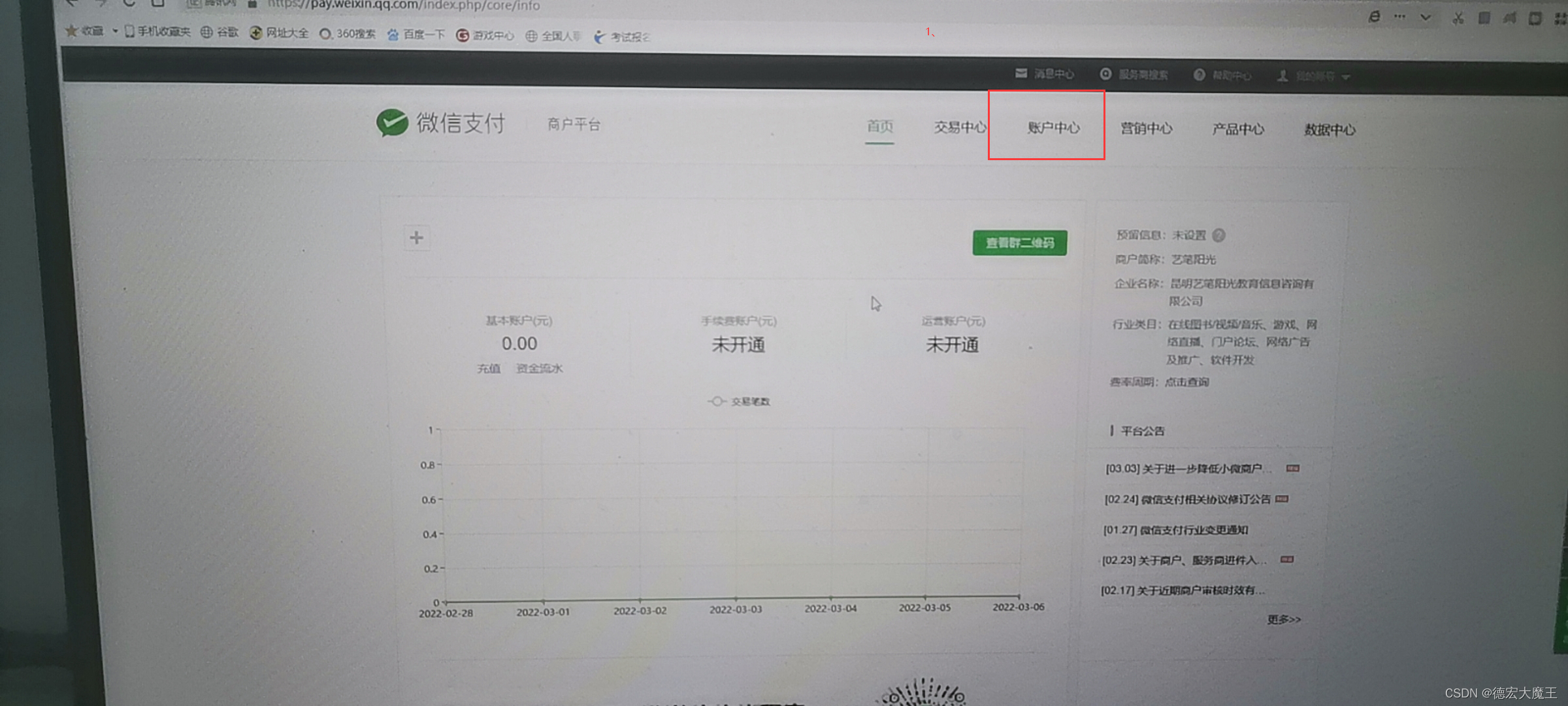Open the 交易中心 tab
The width and height of the screenshot is (1568, 706).
(x=959, y=127)
